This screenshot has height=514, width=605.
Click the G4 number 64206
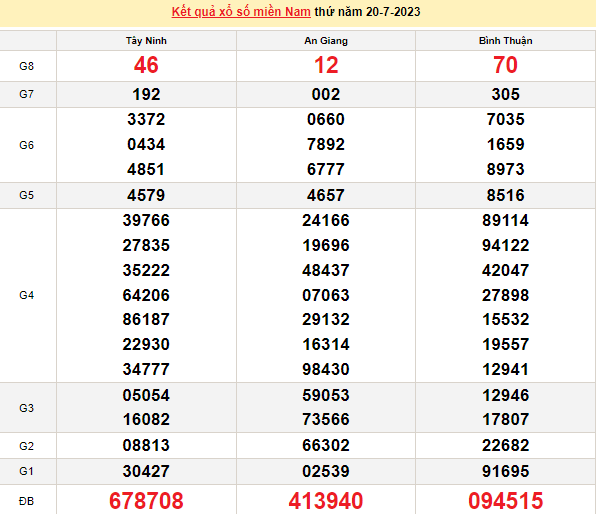click(146, 295)
